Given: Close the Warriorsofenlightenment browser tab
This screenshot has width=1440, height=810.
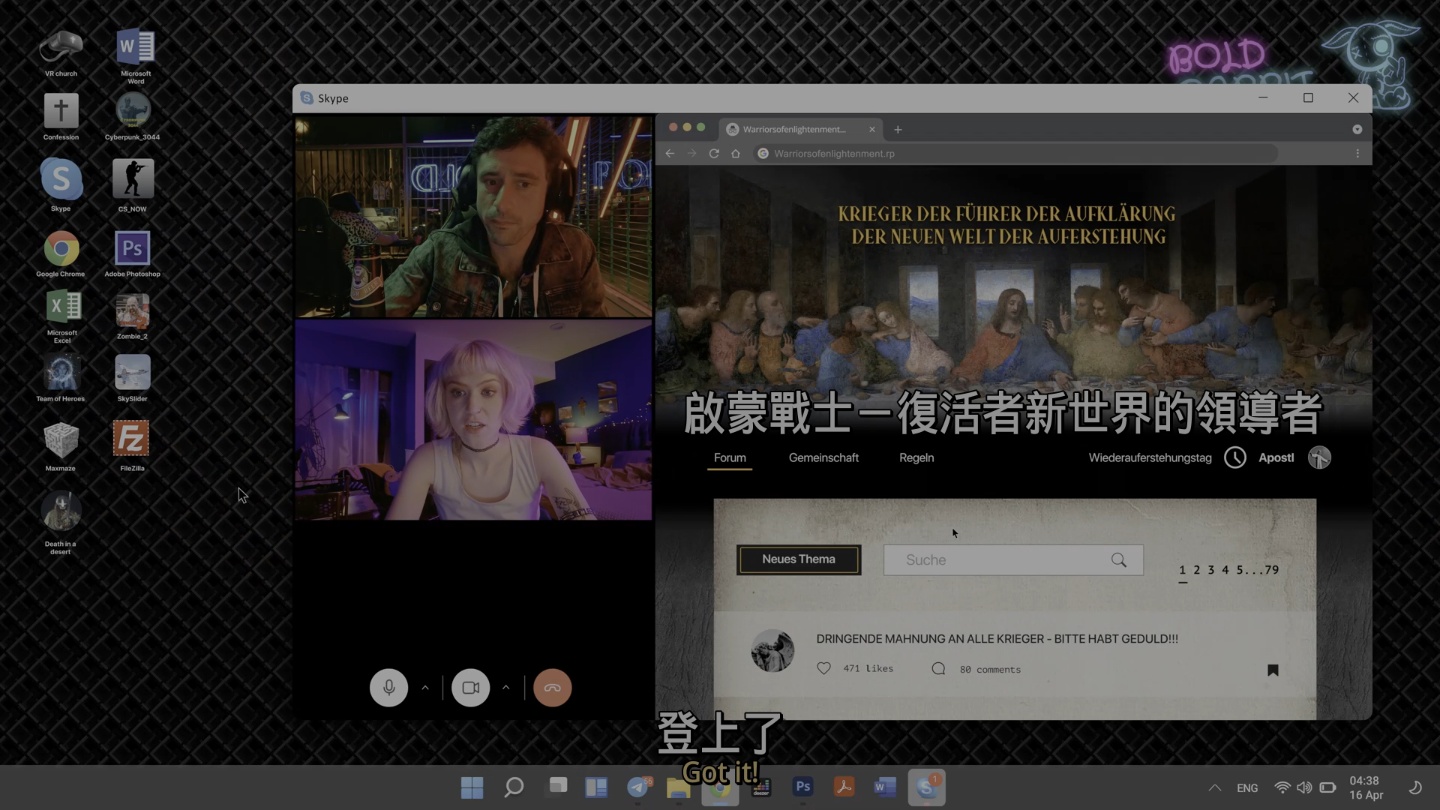Looking at the screenshot, I should point(872,129).
